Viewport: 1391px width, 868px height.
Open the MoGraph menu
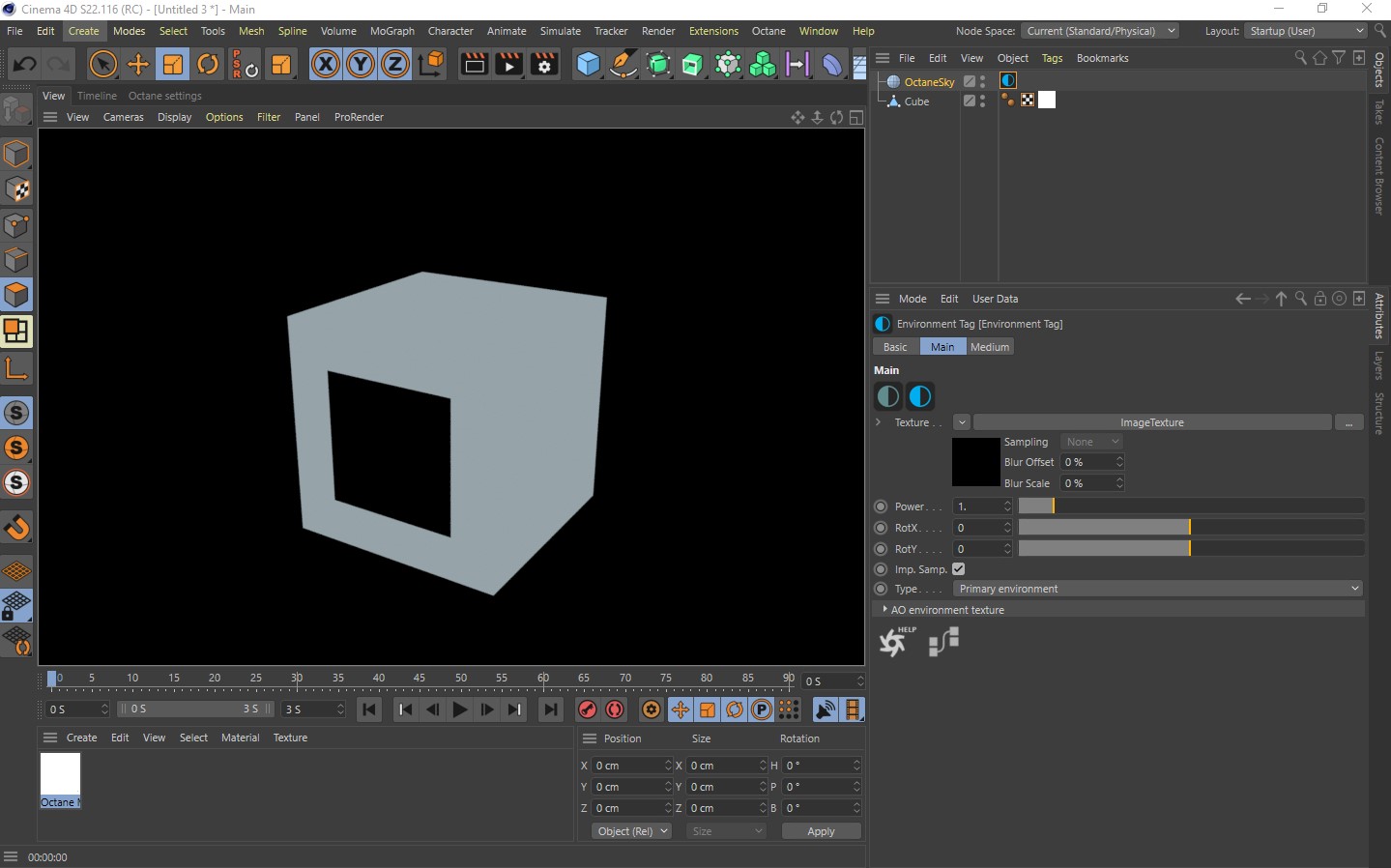(x=391, y=31)
